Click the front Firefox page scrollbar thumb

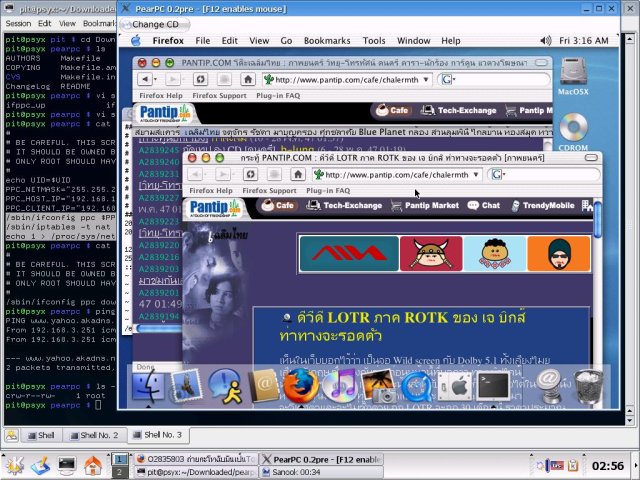click(x=598, y=219)
